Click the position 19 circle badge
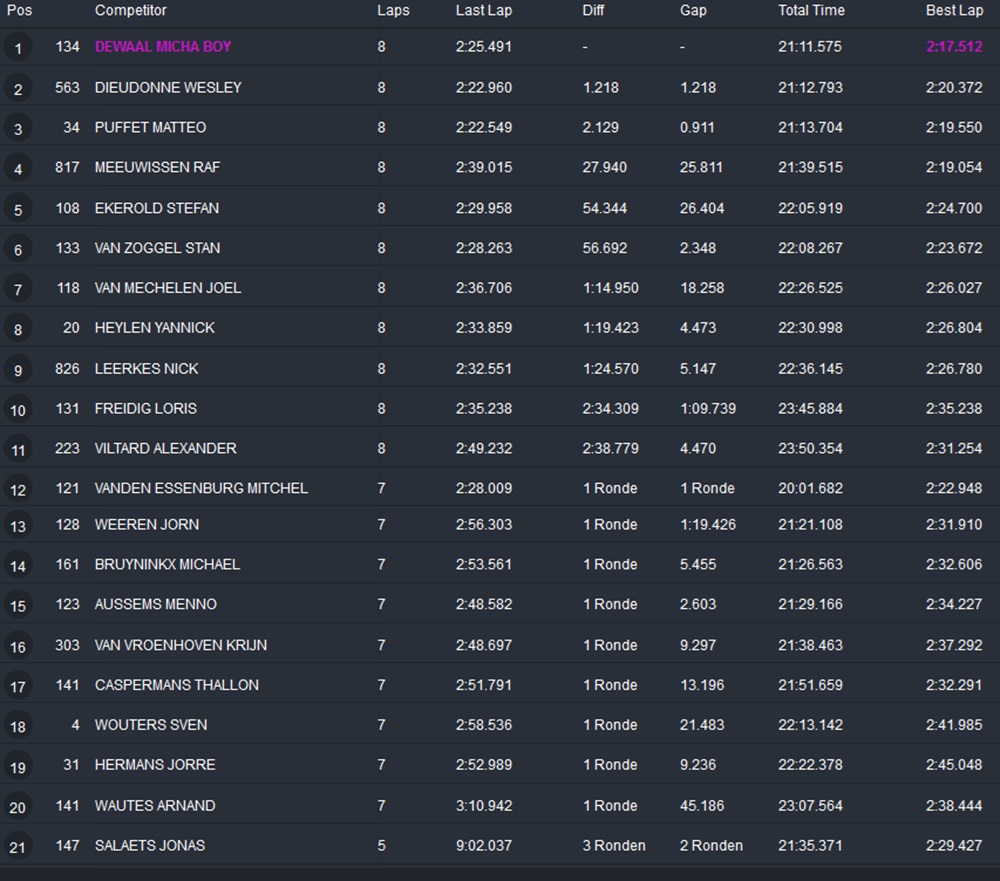This screenshot has width=1000, height=881. tap(18, 766)
